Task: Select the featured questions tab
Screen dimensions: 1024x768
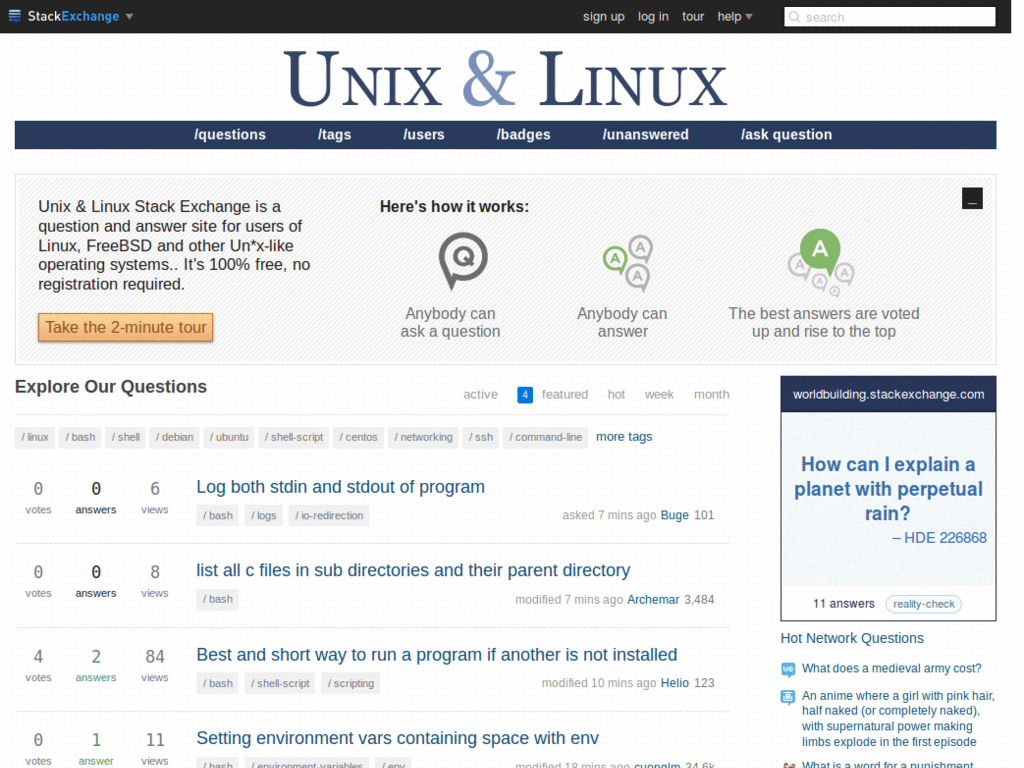Action: (564, 394)
